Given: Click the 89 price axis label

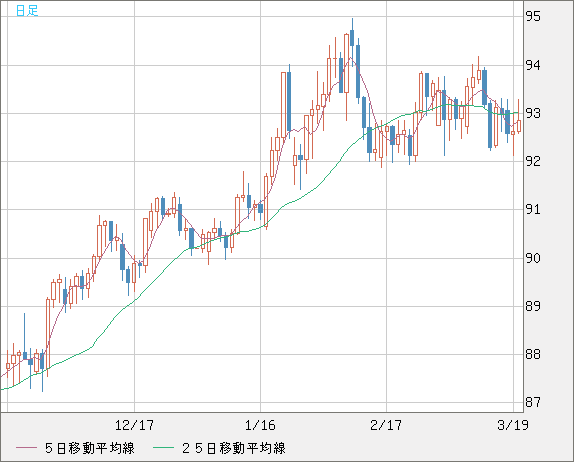Looking at the screenshot, I should point(533,306).
